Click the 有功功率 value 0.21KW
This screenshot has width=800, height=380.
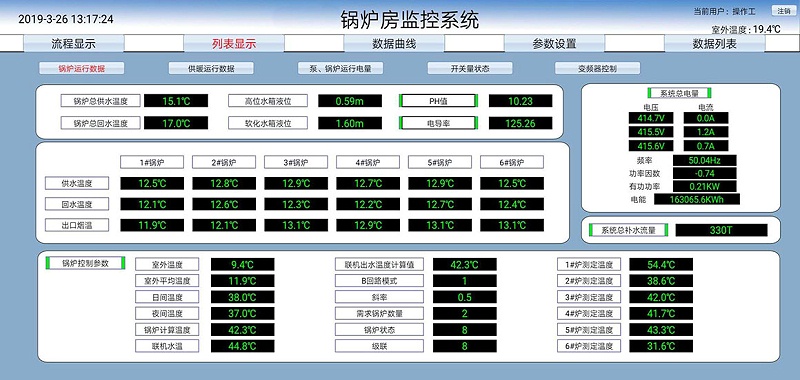coord(705,186)
